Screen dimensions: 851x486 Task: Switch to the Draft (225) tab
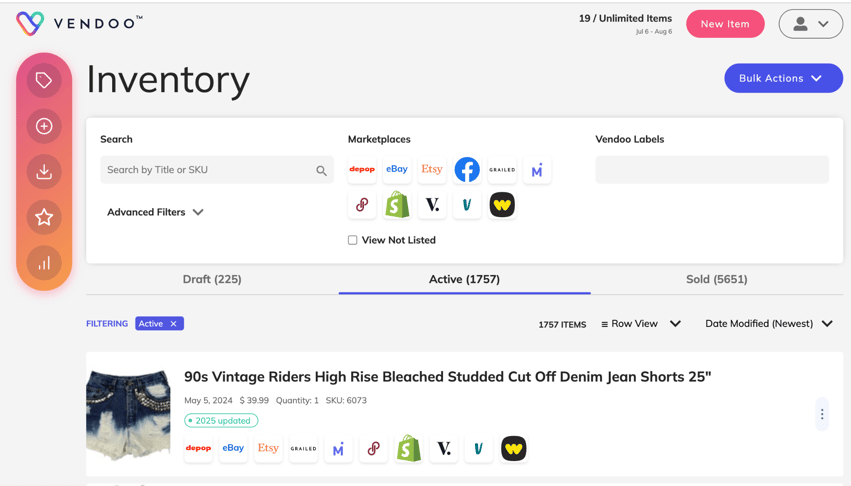(x=212, y=279)
